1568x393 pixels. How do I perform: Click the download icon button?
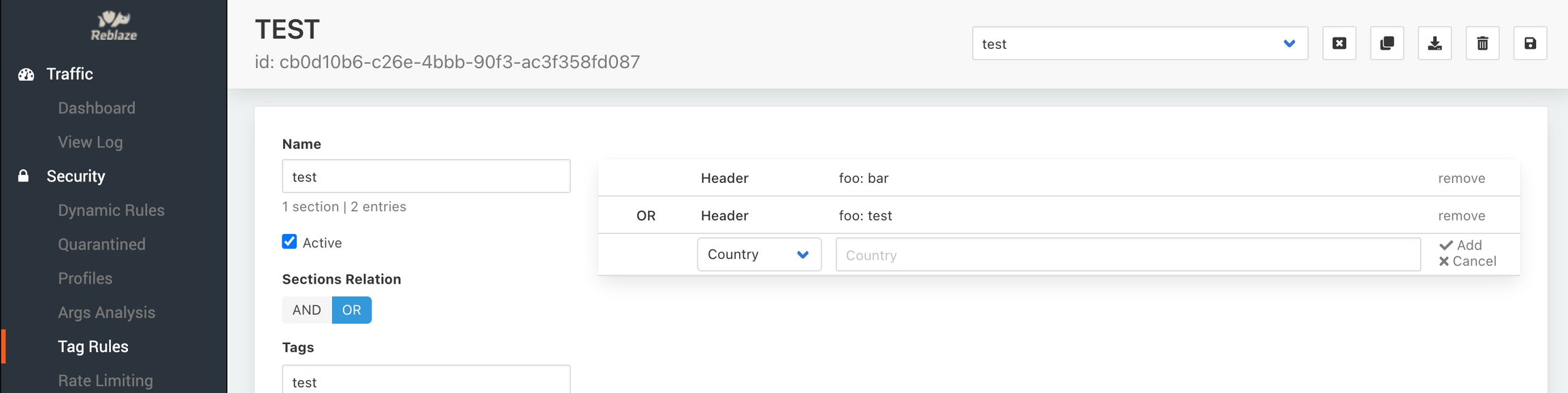coord(1435,44)
